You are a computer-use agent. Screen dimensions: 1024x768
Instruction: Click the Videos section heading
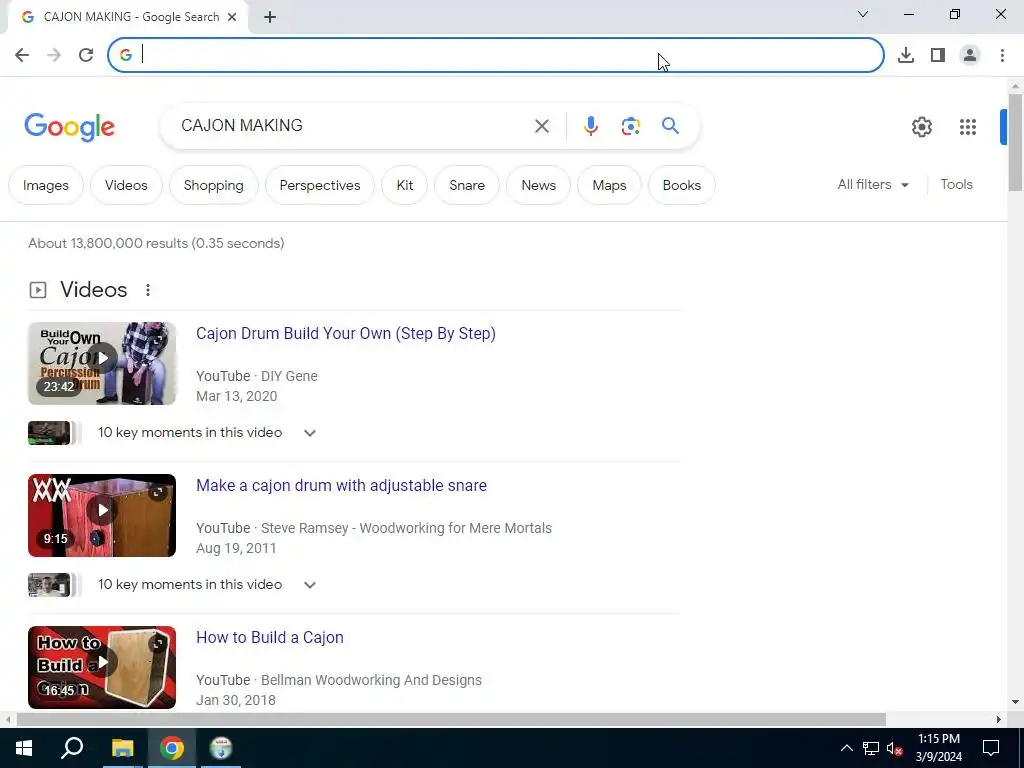[x=93, y=290]
